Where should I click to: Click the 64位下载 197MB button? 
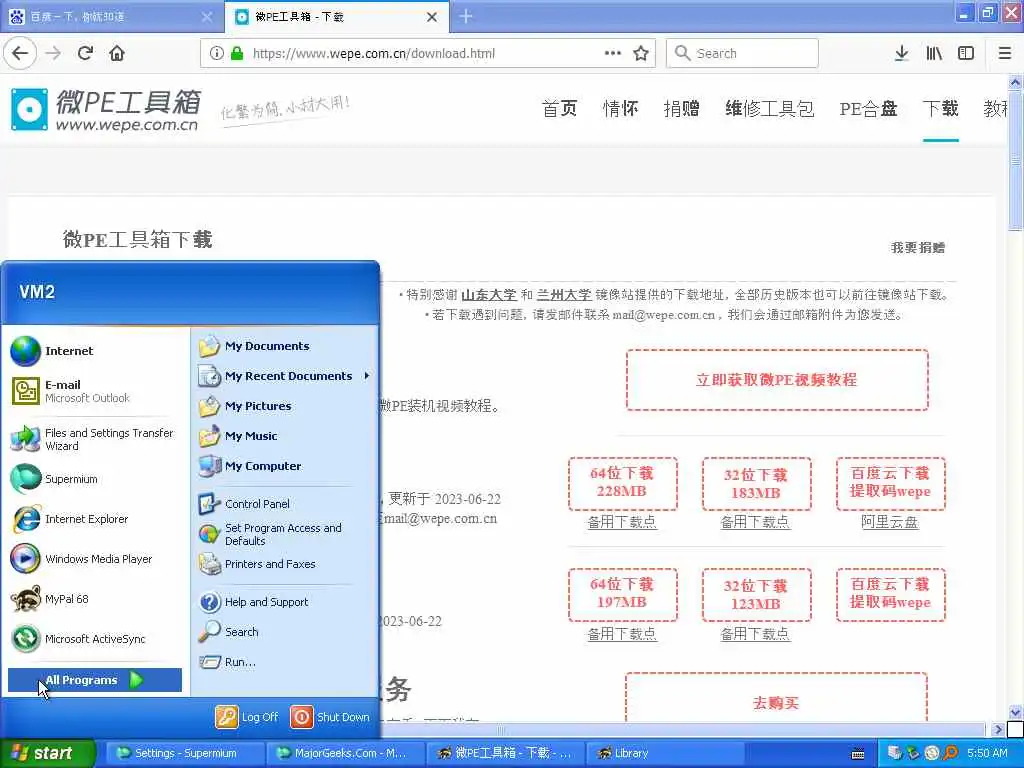point(622,594)
